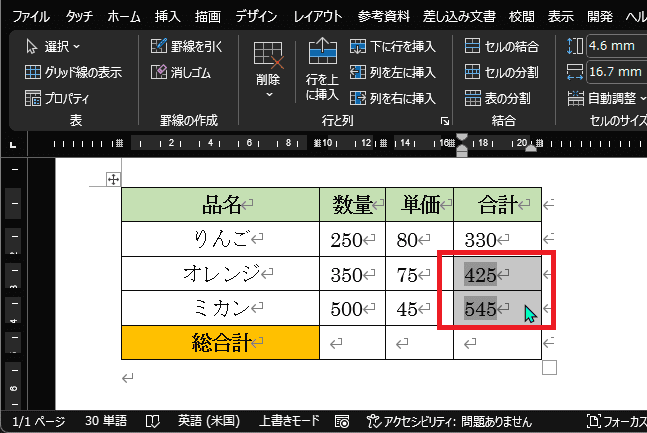Click the column width field showing 16.7 mm

616,72
